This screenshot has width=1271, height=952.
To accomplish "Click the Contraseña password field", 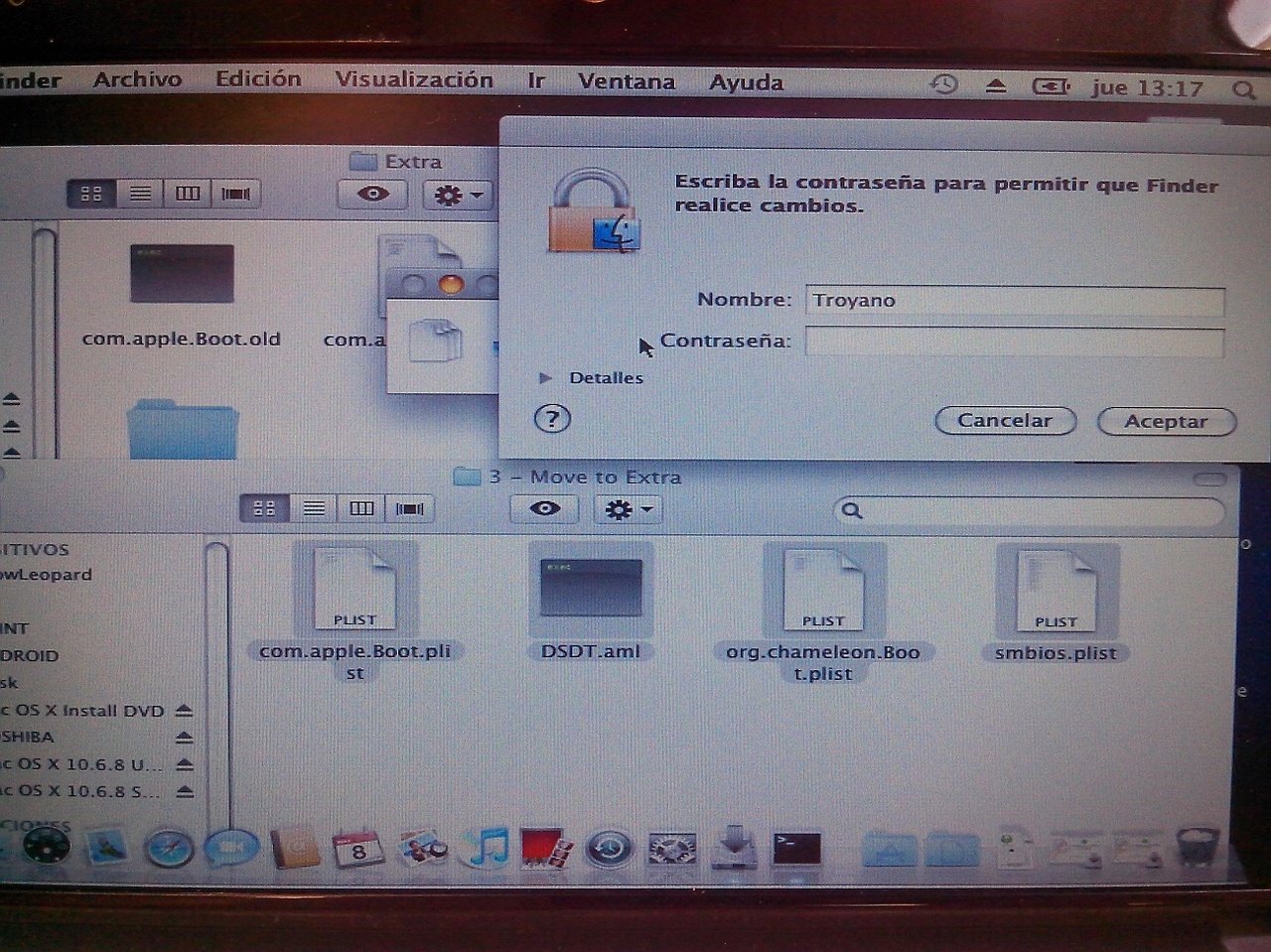I will click(1014, 342).
